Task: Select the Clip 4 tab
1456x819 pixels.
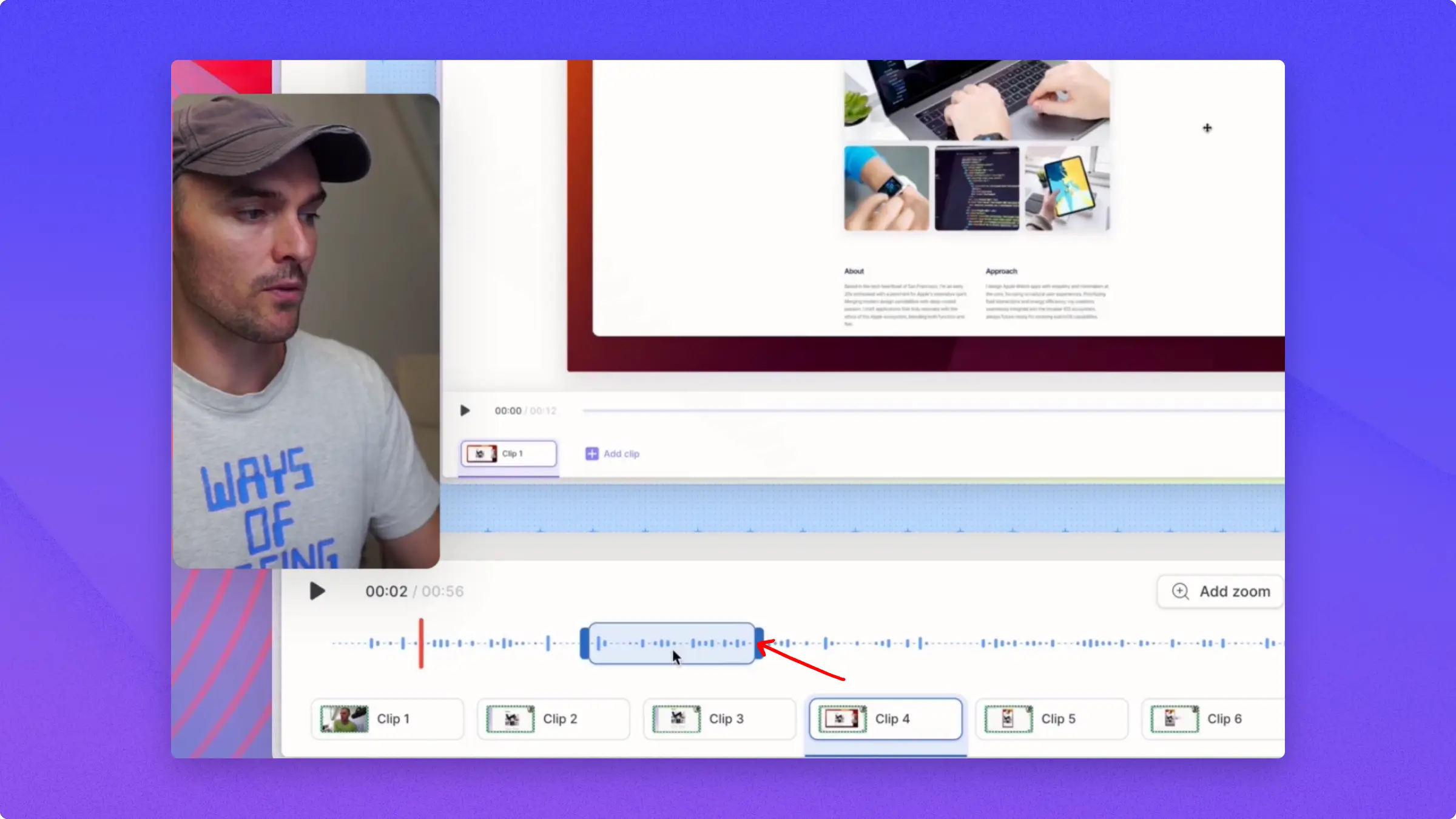Action: tap(886, 719)
